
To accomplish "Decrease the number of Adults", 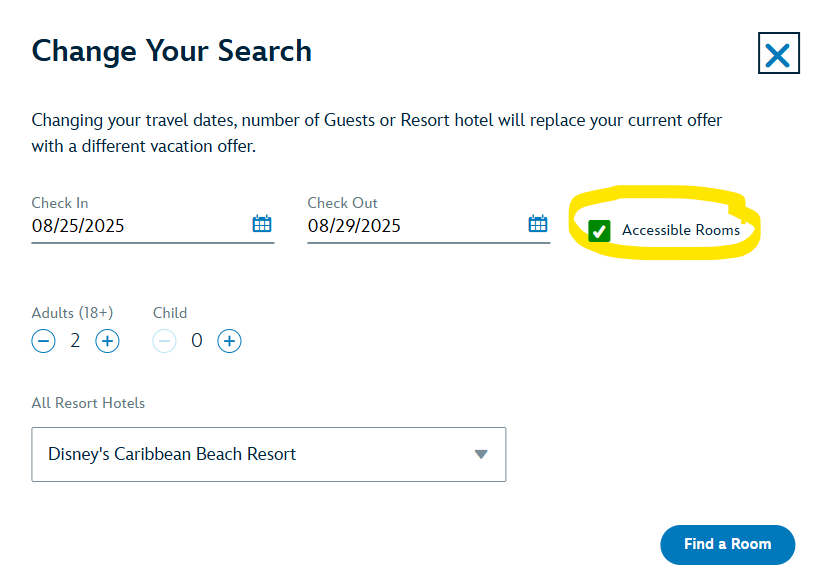I will [44, 341].
